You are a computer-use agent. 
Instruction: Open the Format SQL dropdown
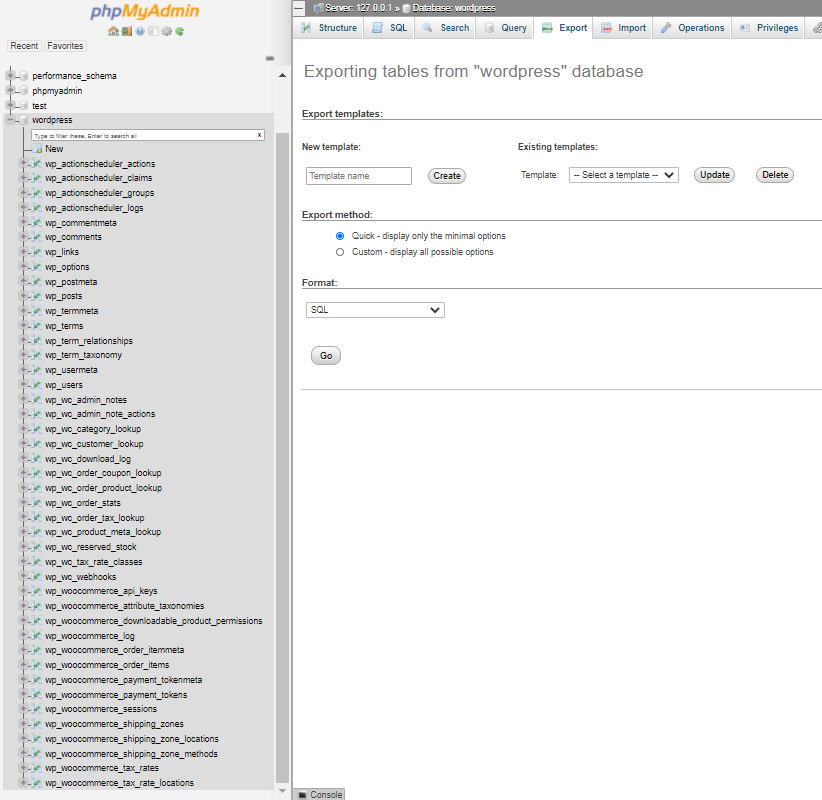[x=375, y=310]
